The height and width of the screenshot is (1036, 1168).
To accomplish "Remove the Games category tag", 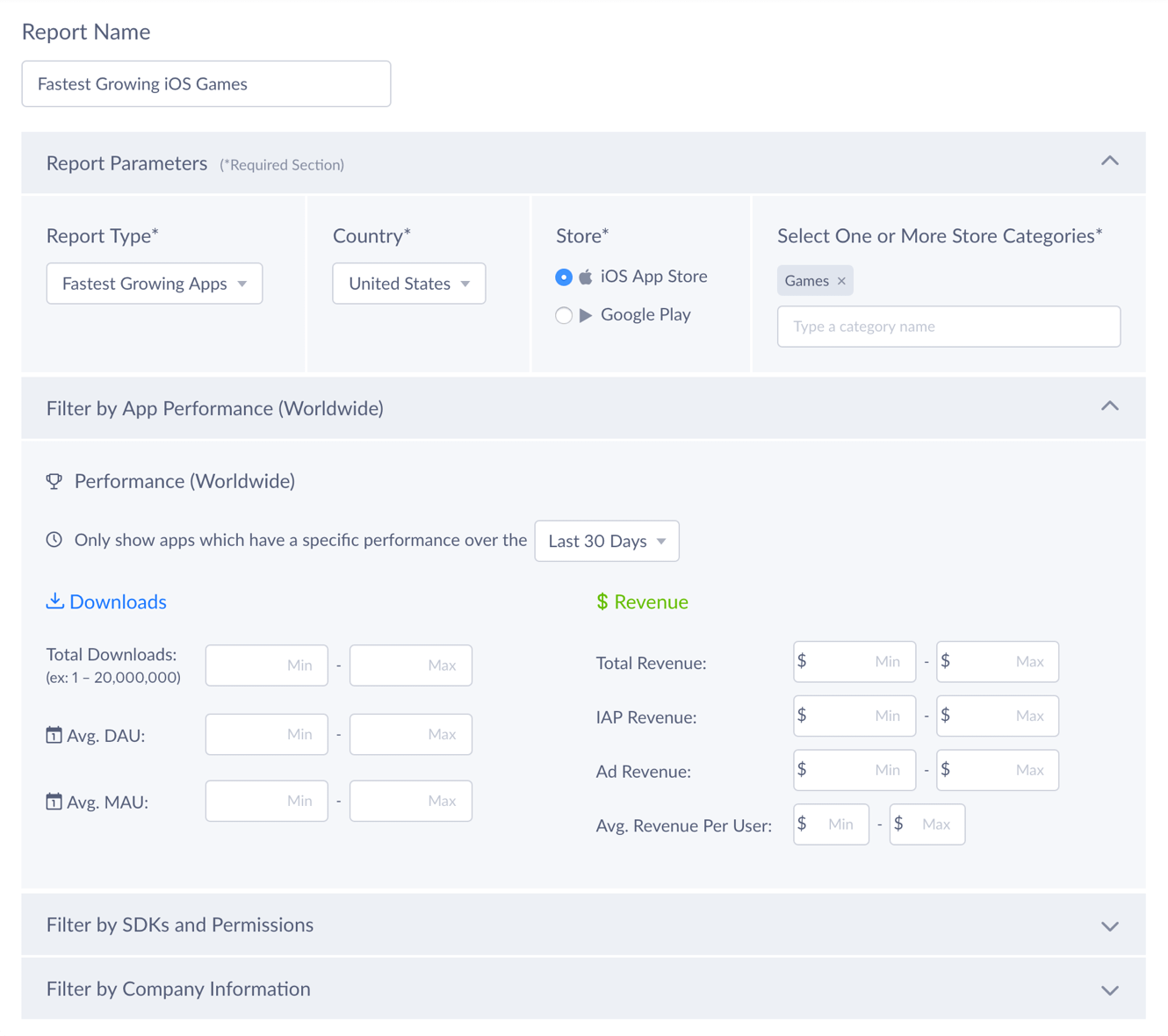I will point(841,281).
